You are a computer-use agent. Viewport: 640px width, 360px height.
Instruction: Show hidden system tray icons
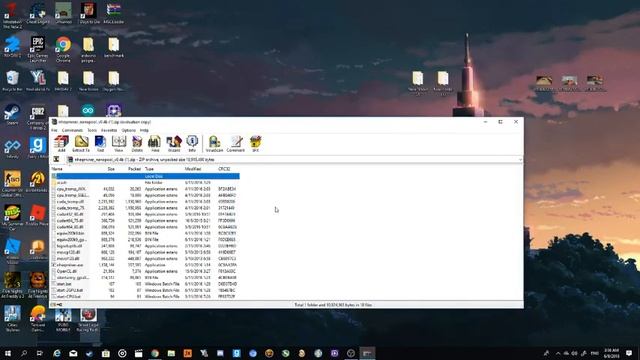(x=558, y=353)
